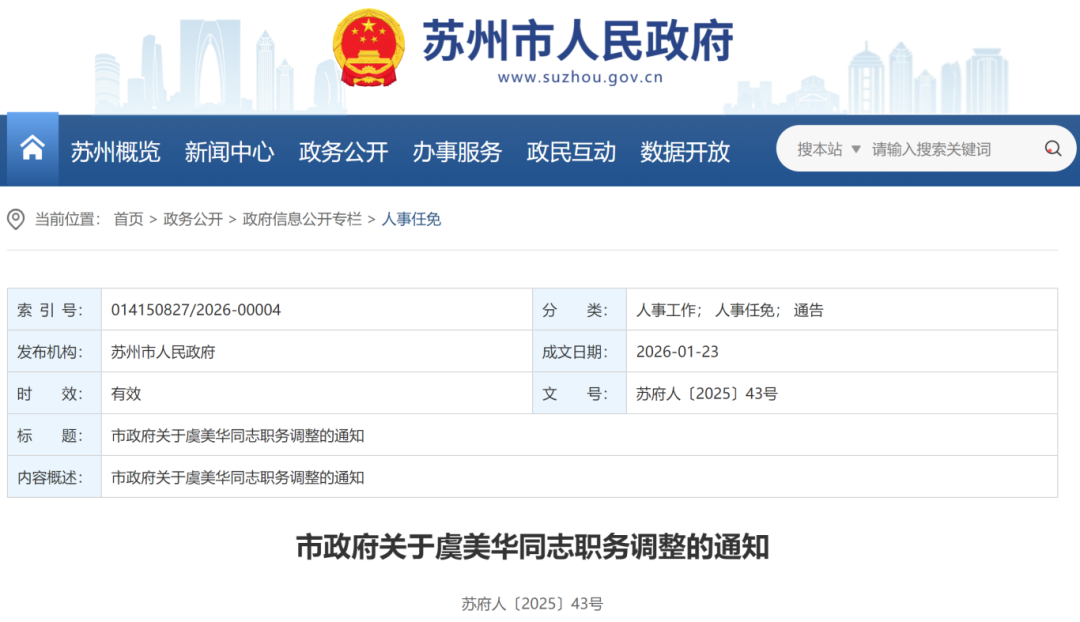Screen dimensions: 1080x622
Task: Click www.suzhou.gov.cn under the title
Action: point(580,77)
